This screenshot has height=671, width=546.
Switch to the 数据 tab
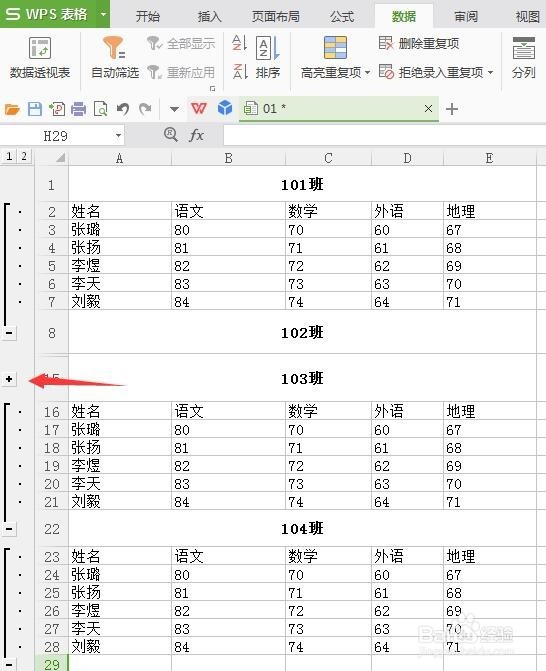(x=404, y=17)
